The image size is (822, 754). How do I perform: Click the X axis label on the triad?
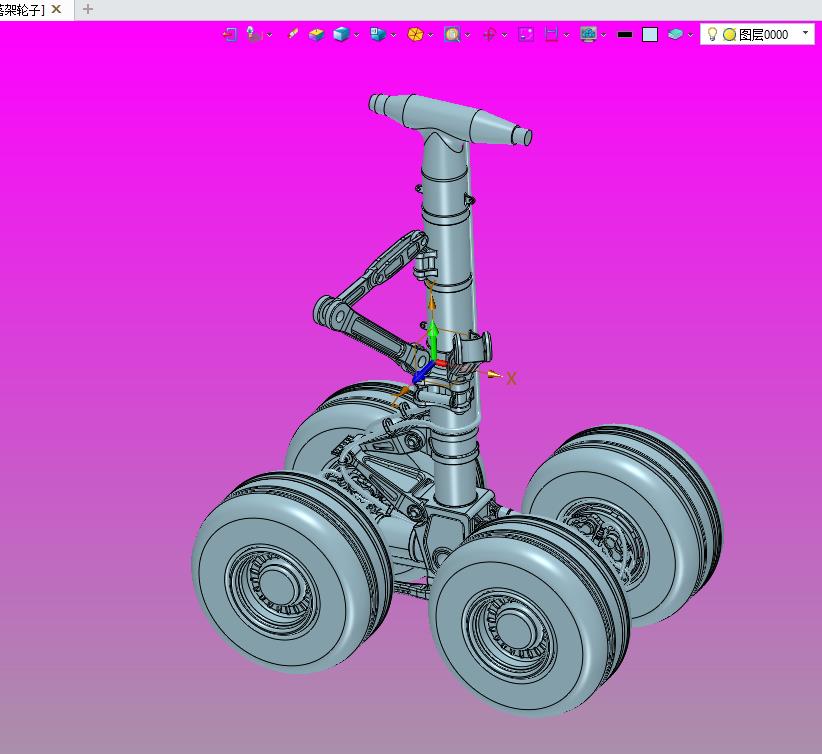pyautogui.click(x=511, y=379)
